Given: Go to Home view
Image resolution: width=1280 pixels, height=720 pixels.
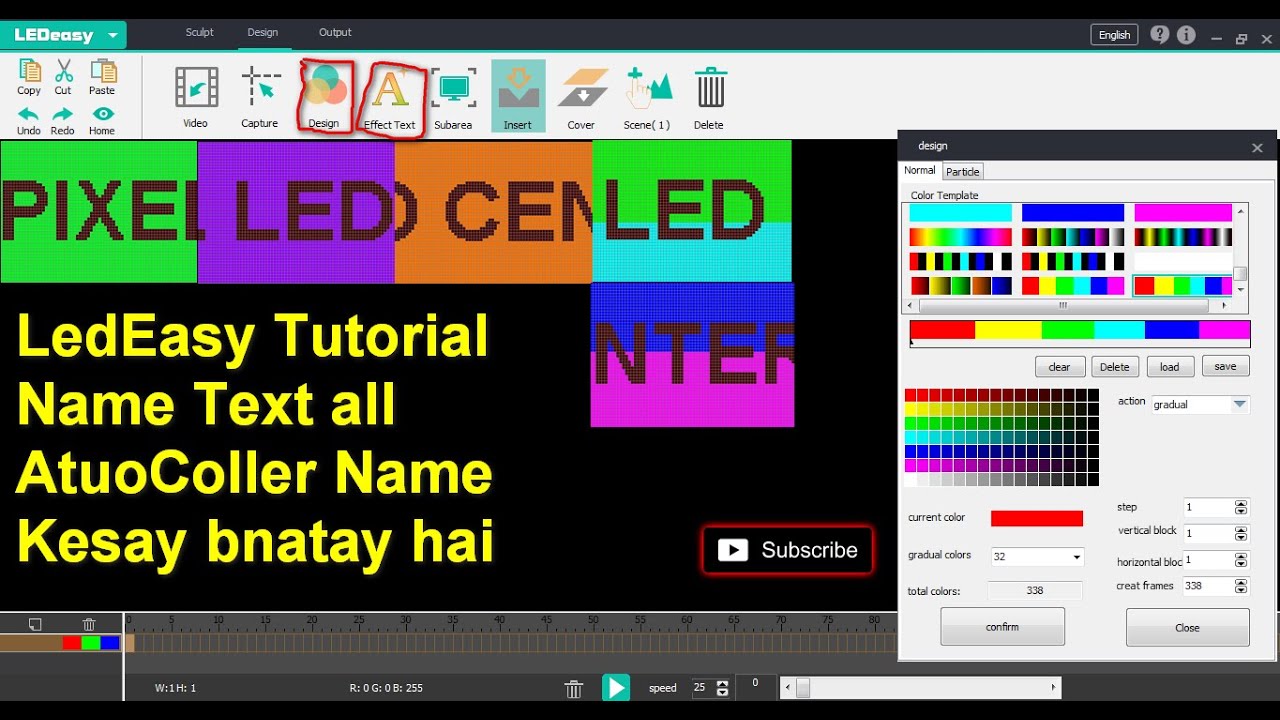Looking at the screenshot, I should coord(102,114).
